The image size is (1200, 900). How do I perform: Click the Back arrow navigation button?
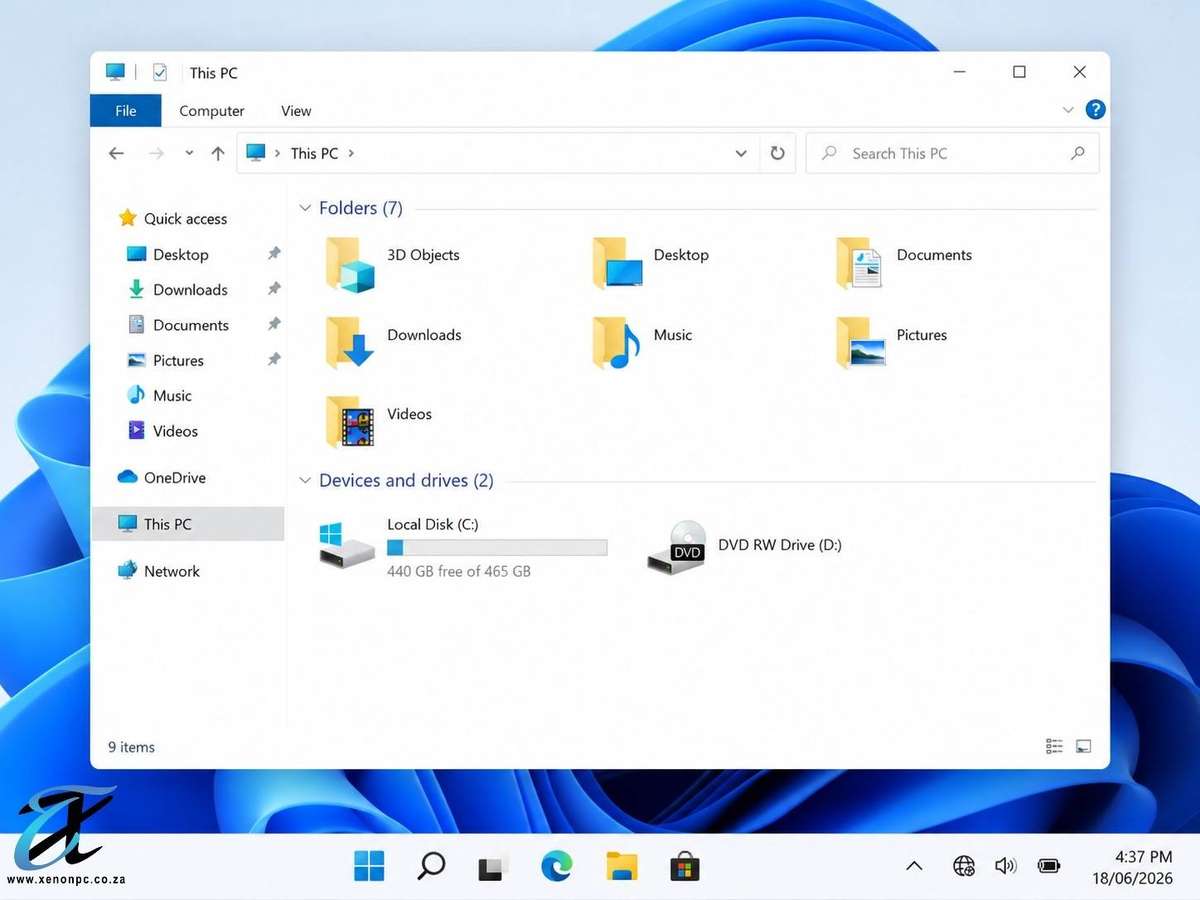click(116, 153)
